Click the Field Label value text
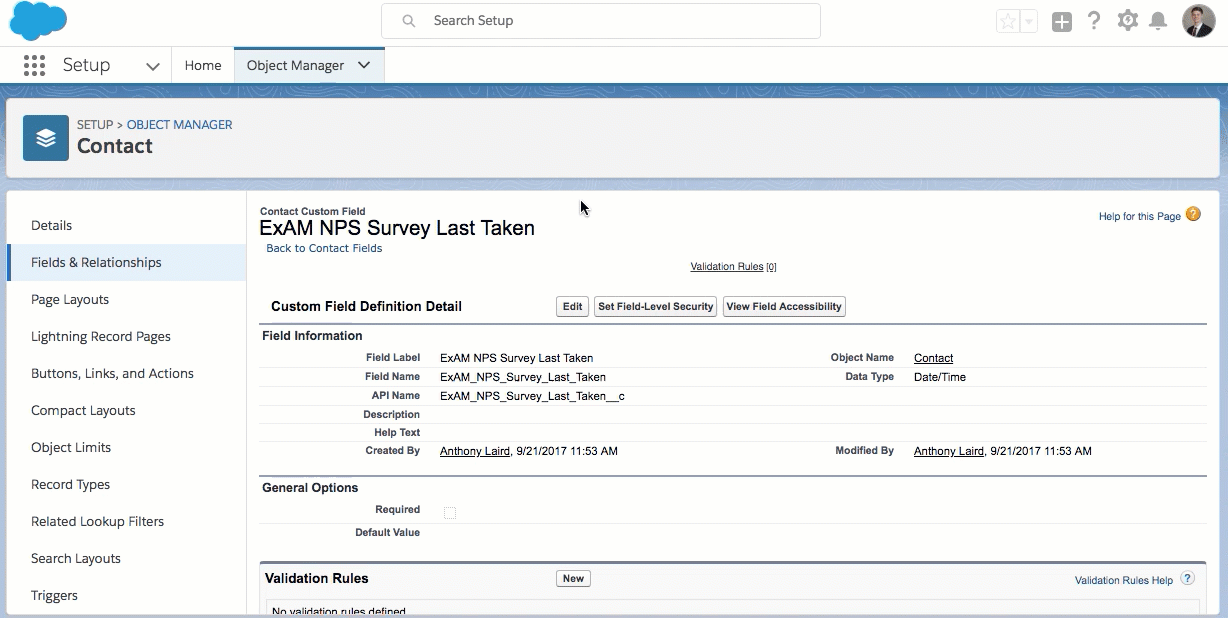The height and width of the screenshot is (618, 1228). (516, 358)
